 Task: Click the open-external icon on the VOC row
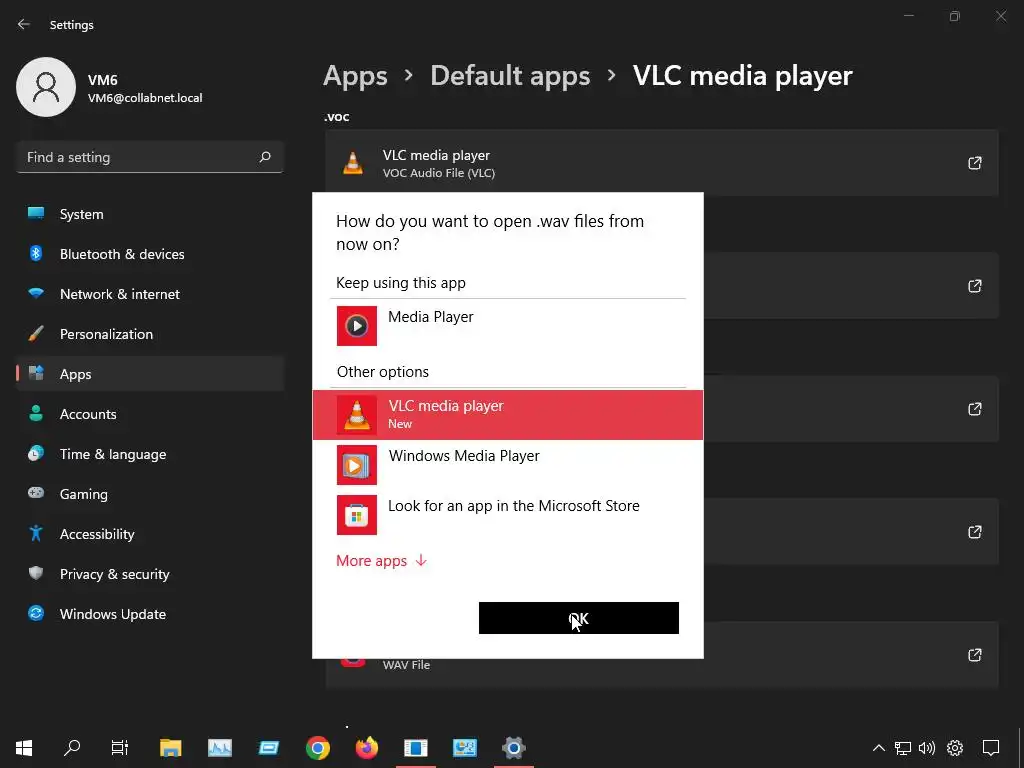point(974,163)
